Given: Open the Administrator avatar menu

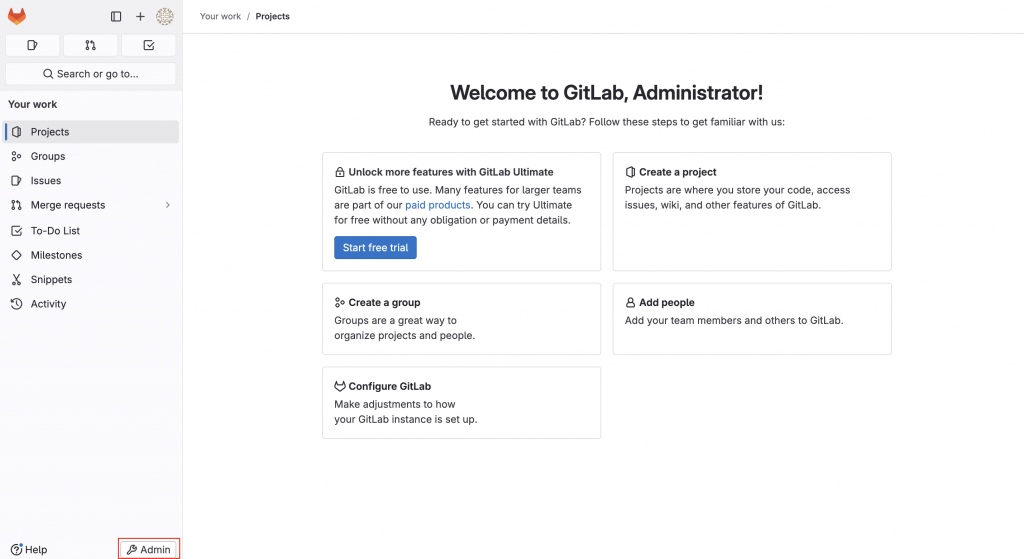Looking at the screenshot, I should click(x=165, y=16).
